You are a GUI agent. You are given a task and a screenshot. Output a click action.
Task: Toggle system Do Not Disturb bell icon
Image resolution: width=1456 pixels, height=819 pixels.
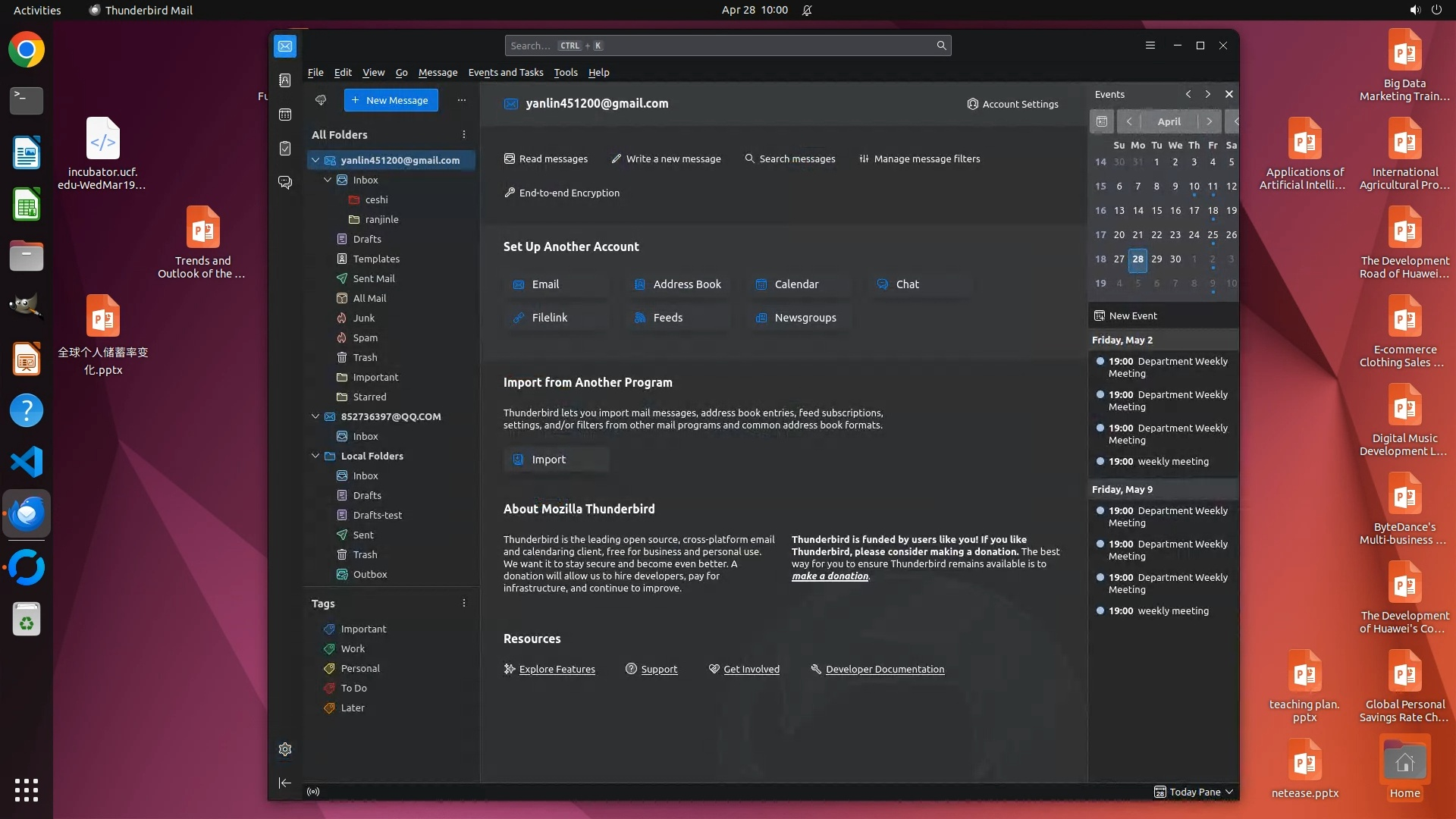(x=807, y=10)
